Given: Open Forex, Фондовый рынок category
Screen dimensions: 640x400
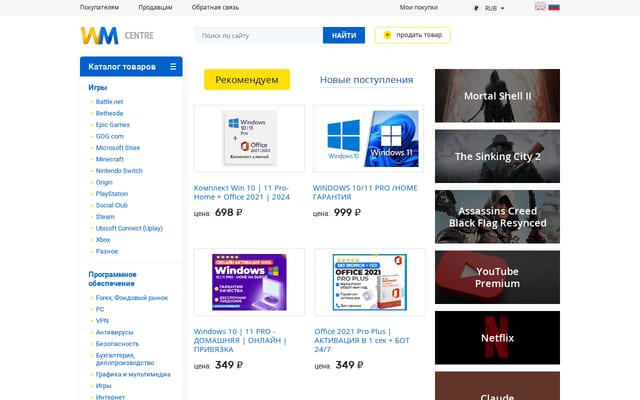Looking at the screenshot, I should pos(132,298).
